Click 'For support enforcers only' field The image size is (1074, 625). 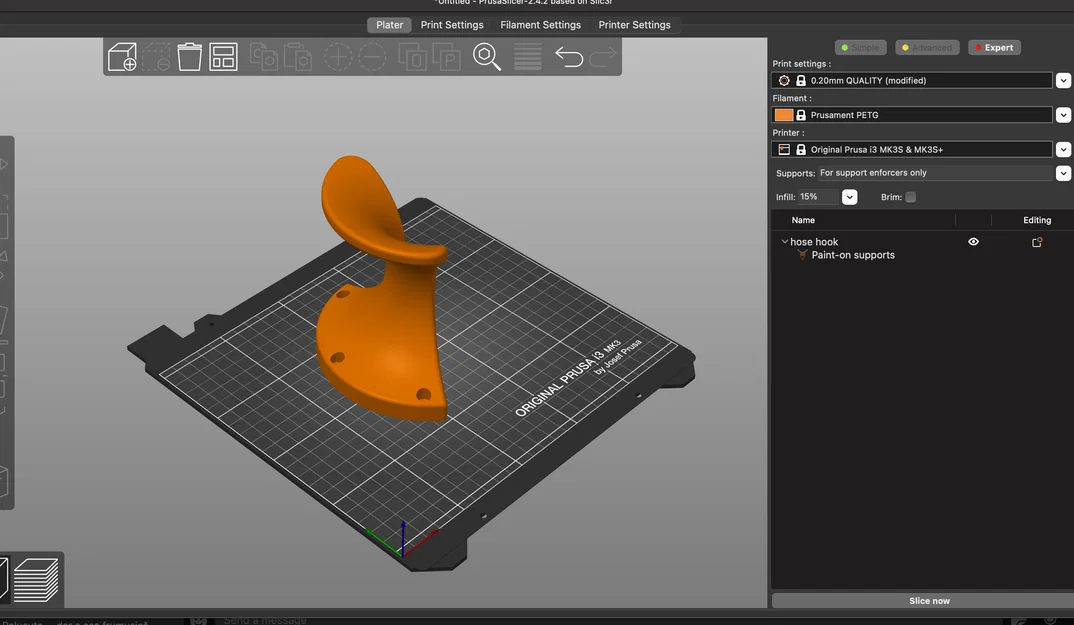pos(936,173)
